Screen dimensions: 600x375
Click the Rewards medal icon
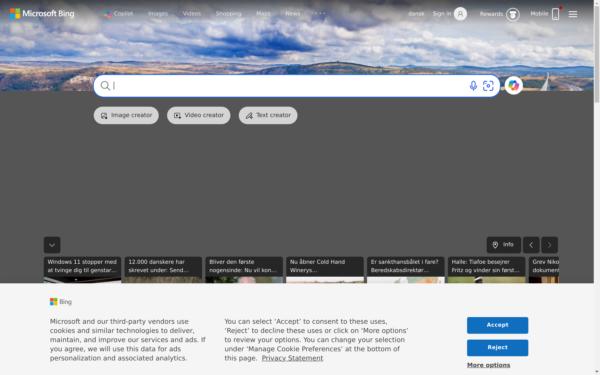[x=513, y=15]
